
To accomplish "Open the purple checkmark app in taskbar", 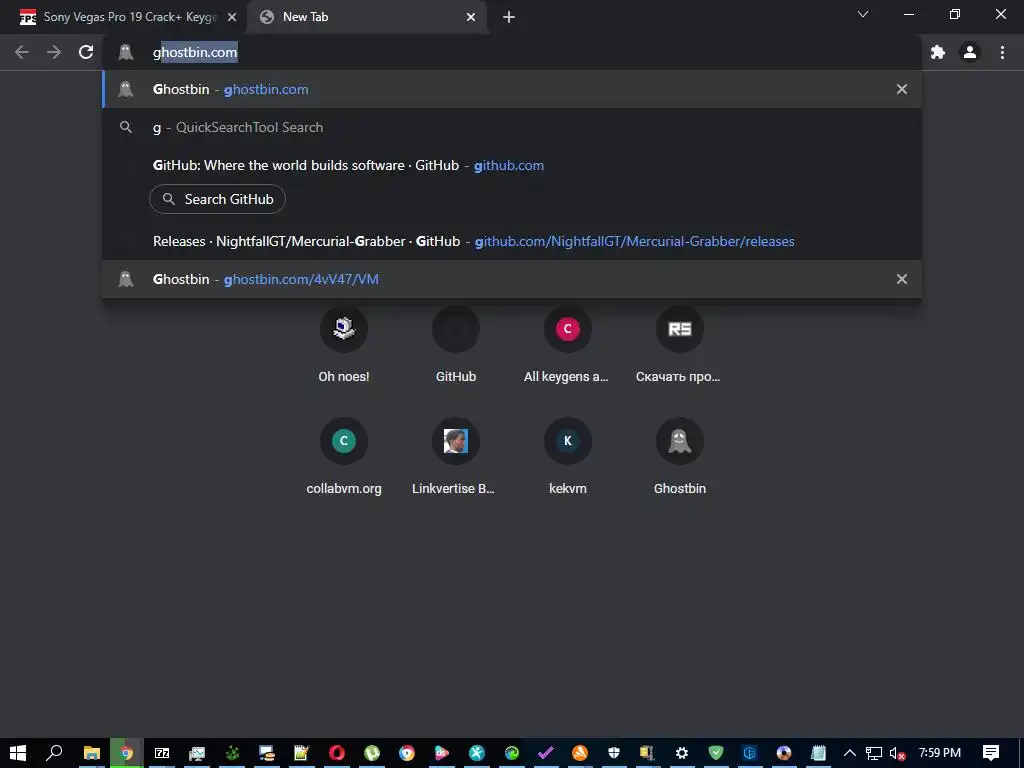I will click(545, 753).
